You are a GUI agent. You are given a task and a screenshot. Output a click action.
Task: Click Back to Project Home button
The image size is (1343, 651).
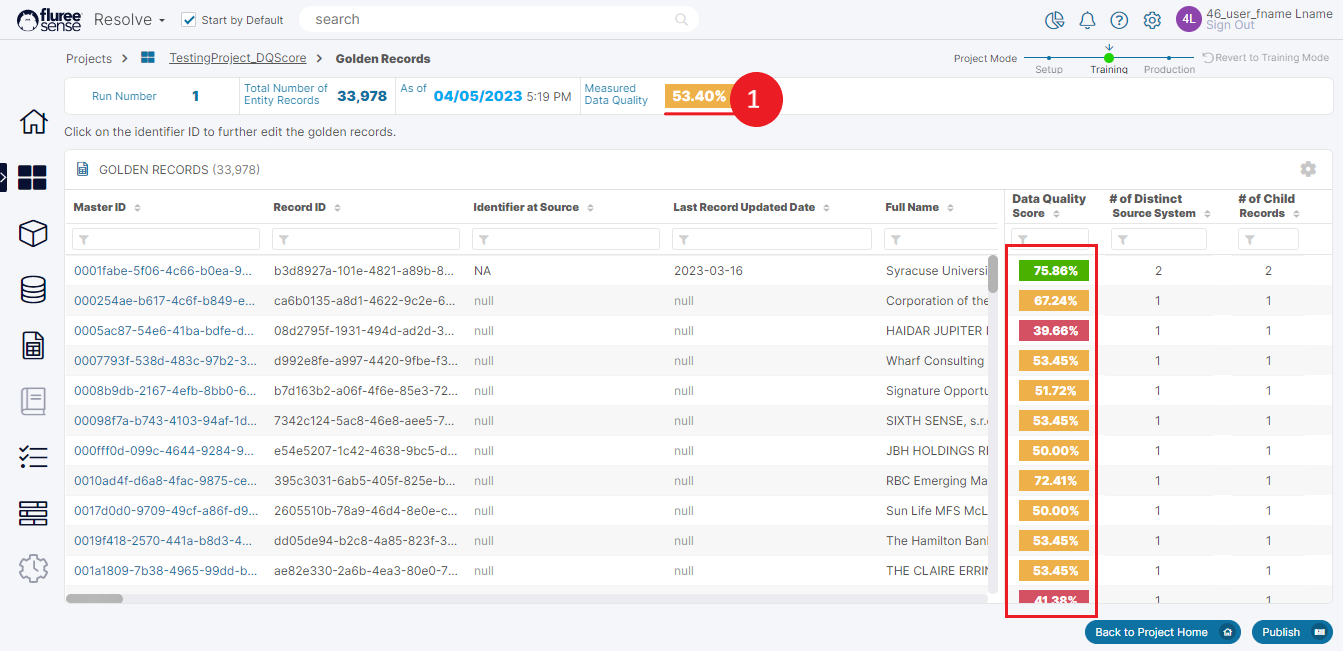click(1162, 632)
